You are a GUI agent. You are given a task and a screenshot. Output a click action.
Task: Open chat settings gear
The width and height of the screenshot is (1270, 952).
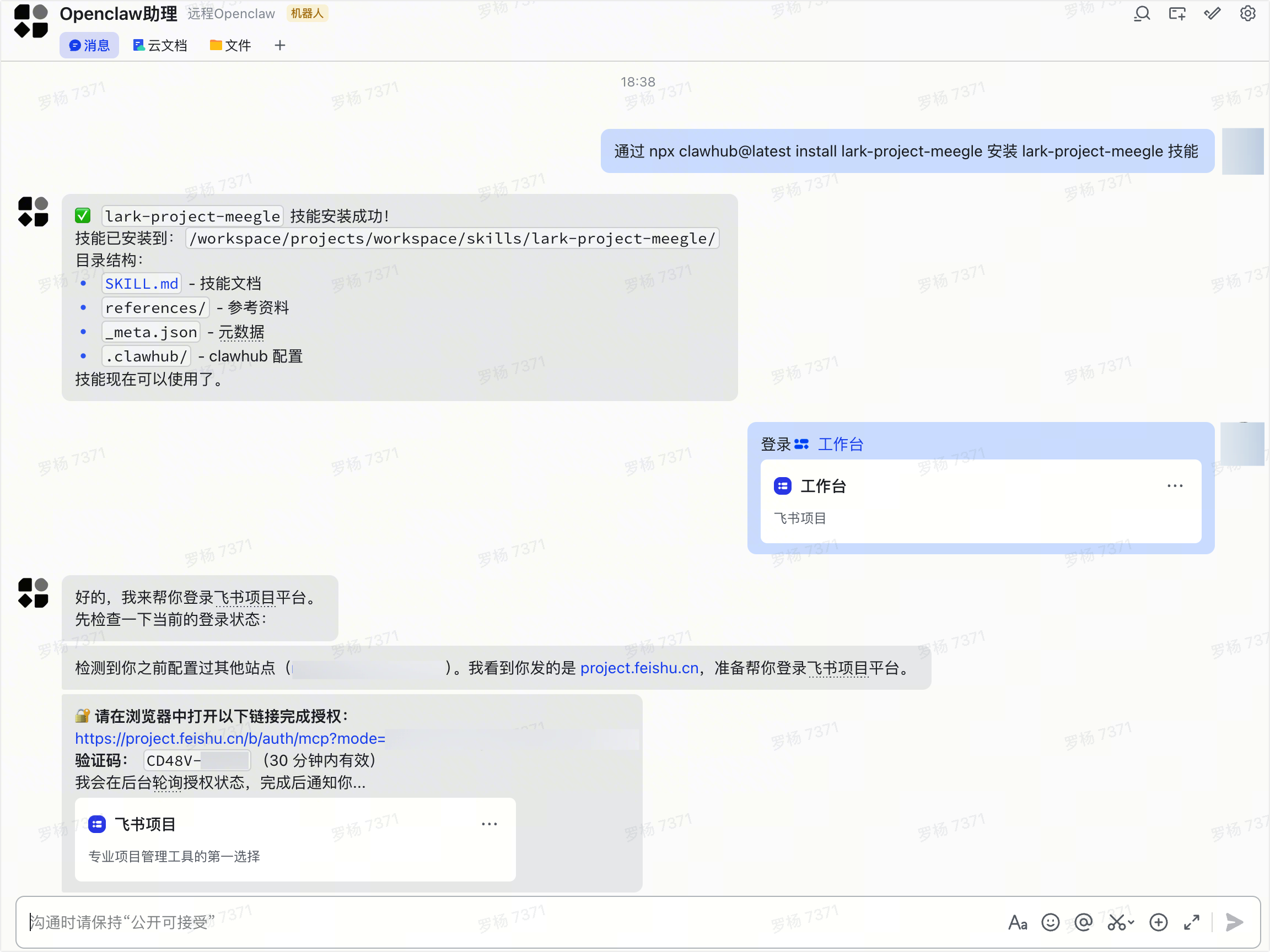click(x=1247, y=13)
